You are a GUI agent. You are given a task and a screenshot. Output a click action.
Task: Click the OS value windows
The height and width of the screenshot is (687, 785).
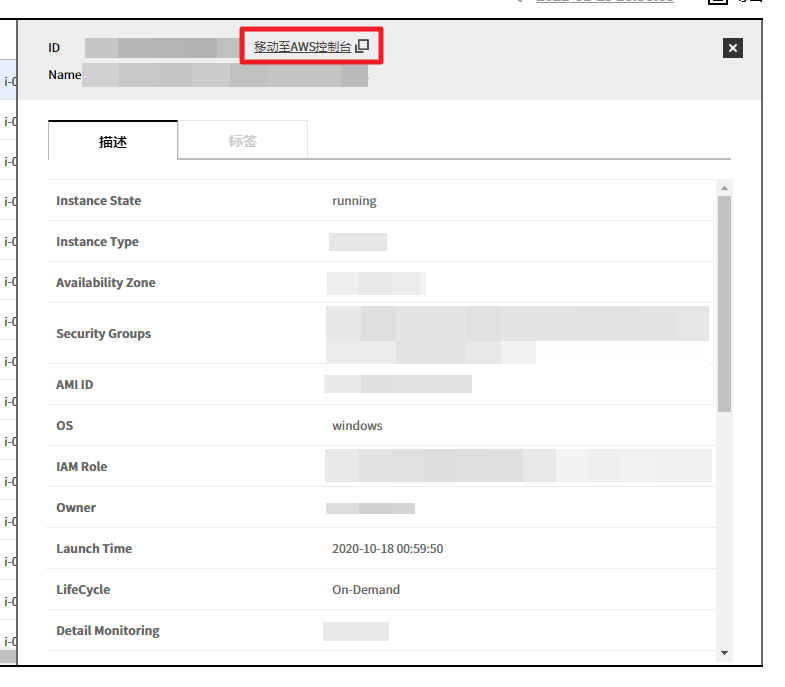[357, 426]
